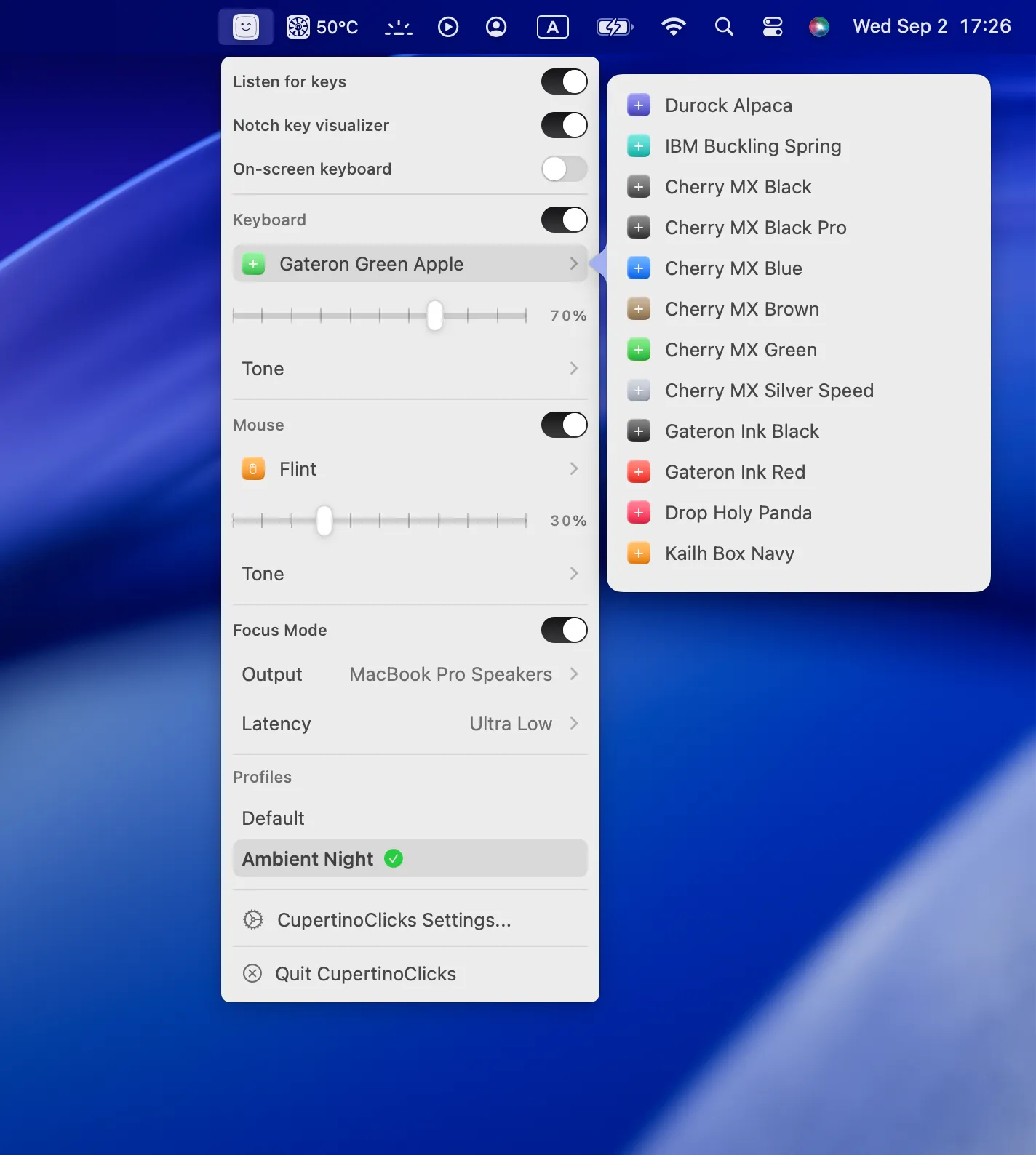Click the CupertinoClicks Settings gear icon
The height and width of the screenshot is (1155, 1036).
click(253, 920)
